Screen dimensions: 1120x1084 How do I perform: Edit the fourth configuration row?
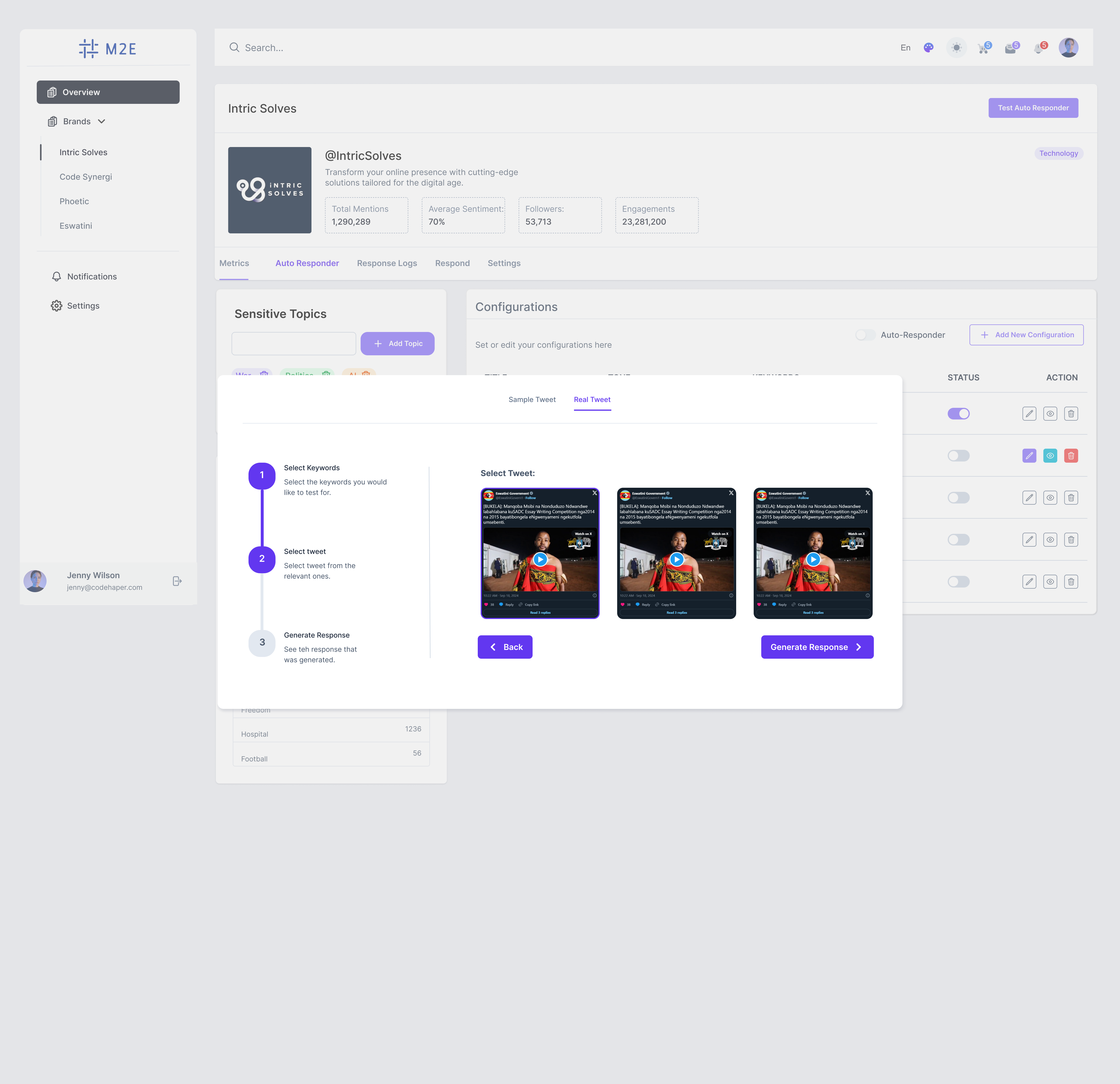[1029, 539]
